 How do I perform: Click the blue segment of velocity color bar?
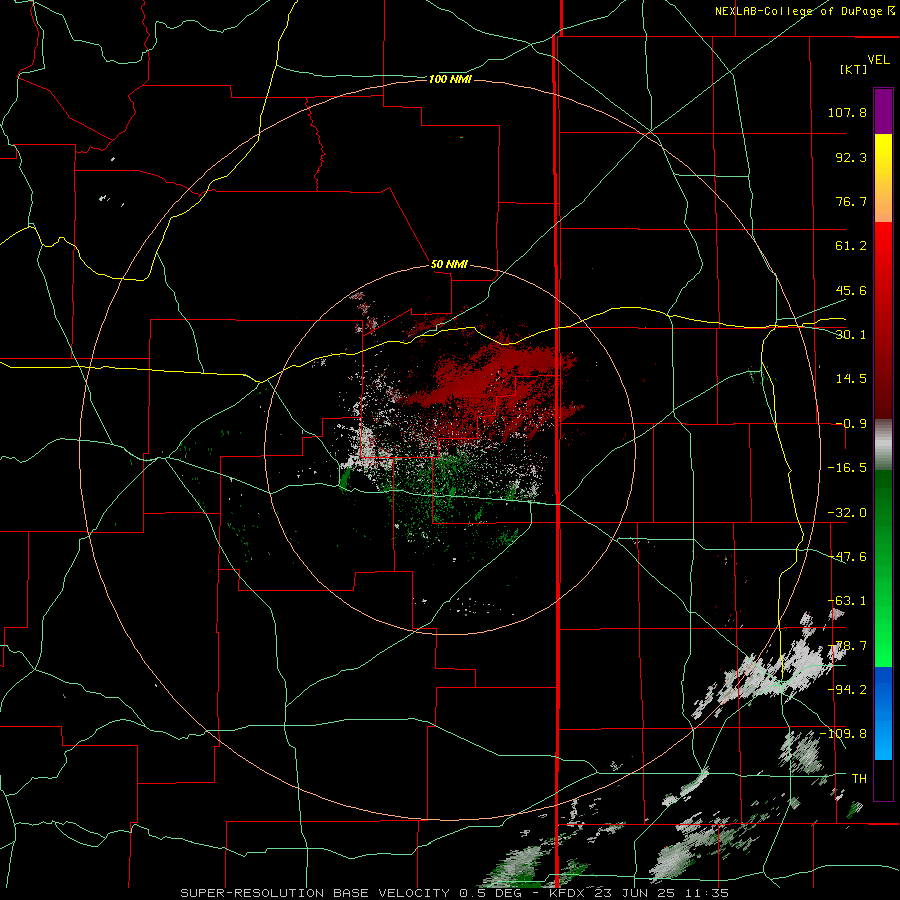(883, 713)
